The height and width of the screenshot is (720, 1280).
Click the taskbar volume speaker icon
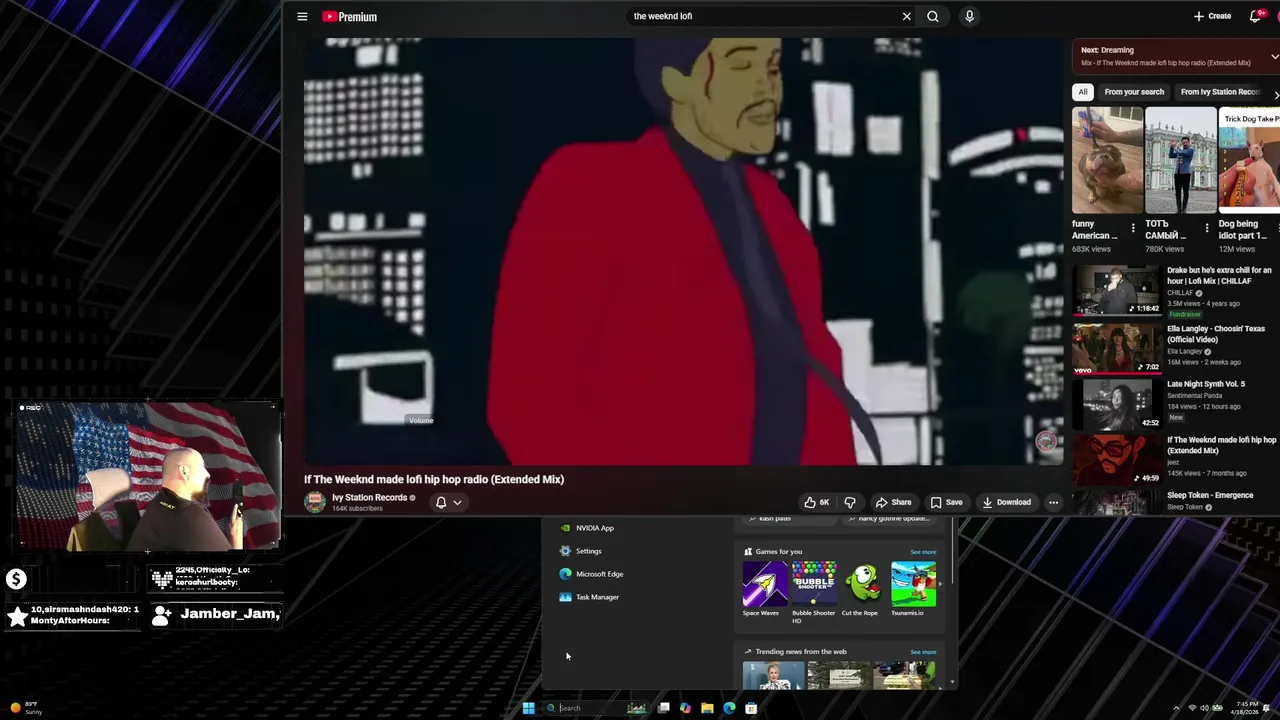(x=1203, y=708)
